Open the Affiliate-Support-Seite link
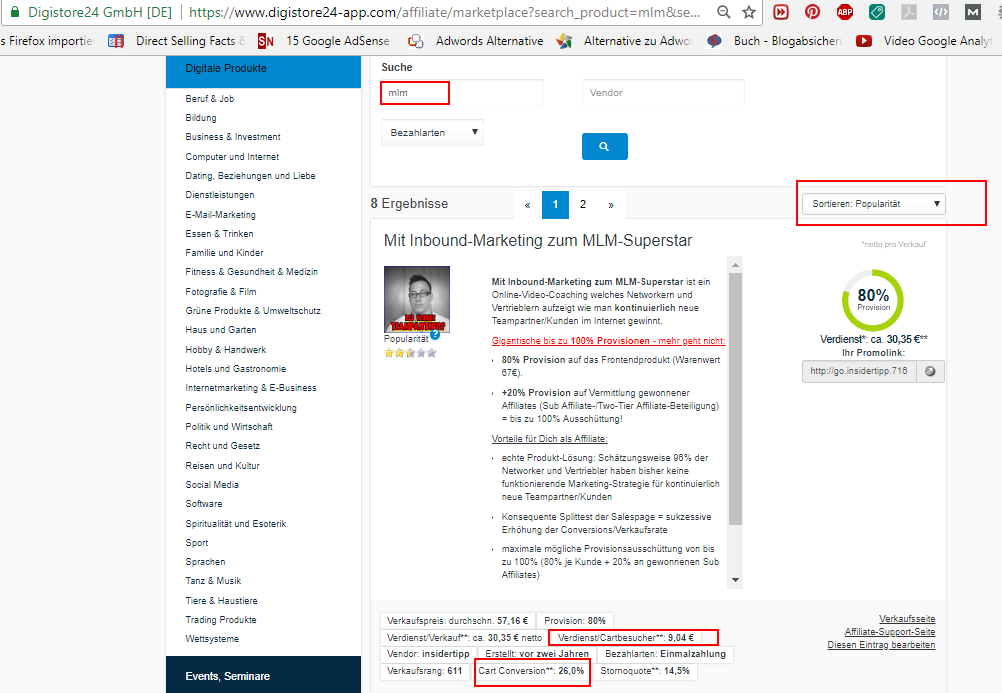Screen dimensions: 1002x693 pyautogui.click(x=890, y=632)
